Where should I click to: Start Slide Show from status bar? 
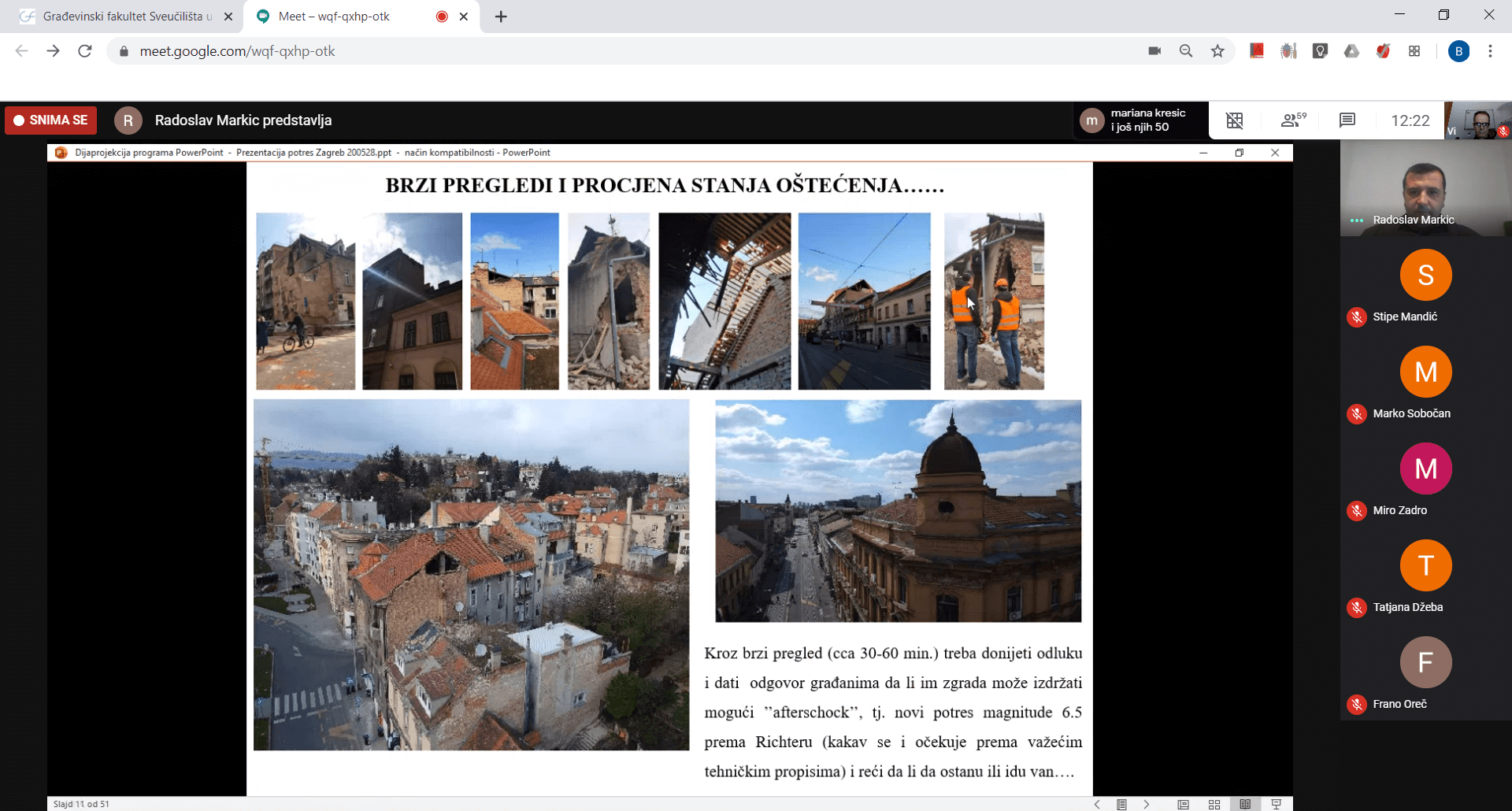[x=1277, y=804]
